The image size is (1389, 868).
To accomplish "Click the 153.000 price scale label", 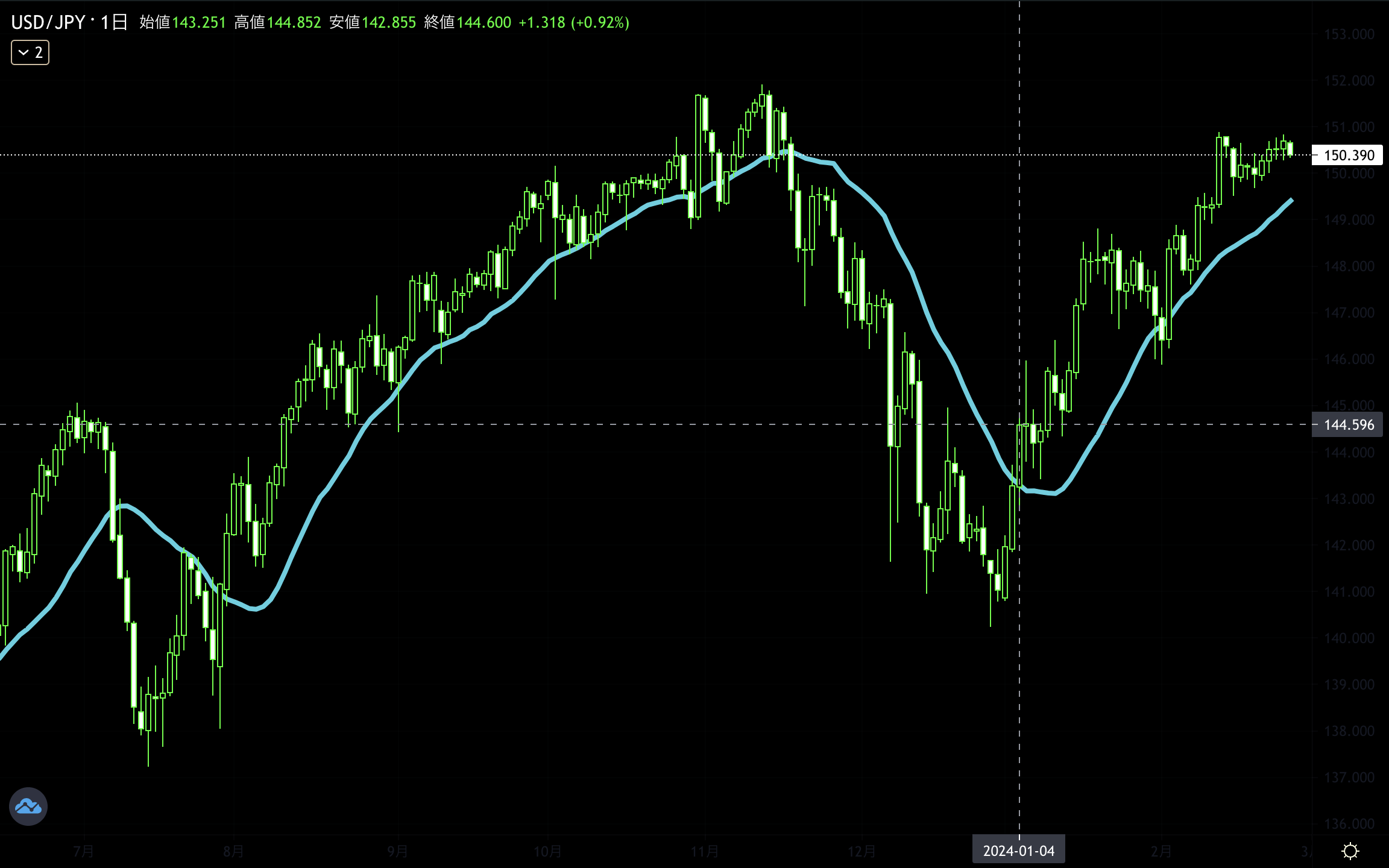I will click(1349, 34).
